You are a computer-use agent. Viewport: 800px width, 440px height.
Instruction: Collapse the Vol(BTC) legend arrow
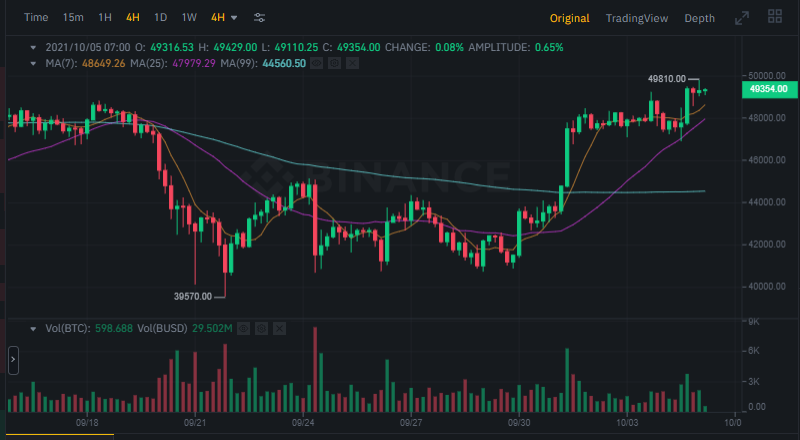click(33, 328)
